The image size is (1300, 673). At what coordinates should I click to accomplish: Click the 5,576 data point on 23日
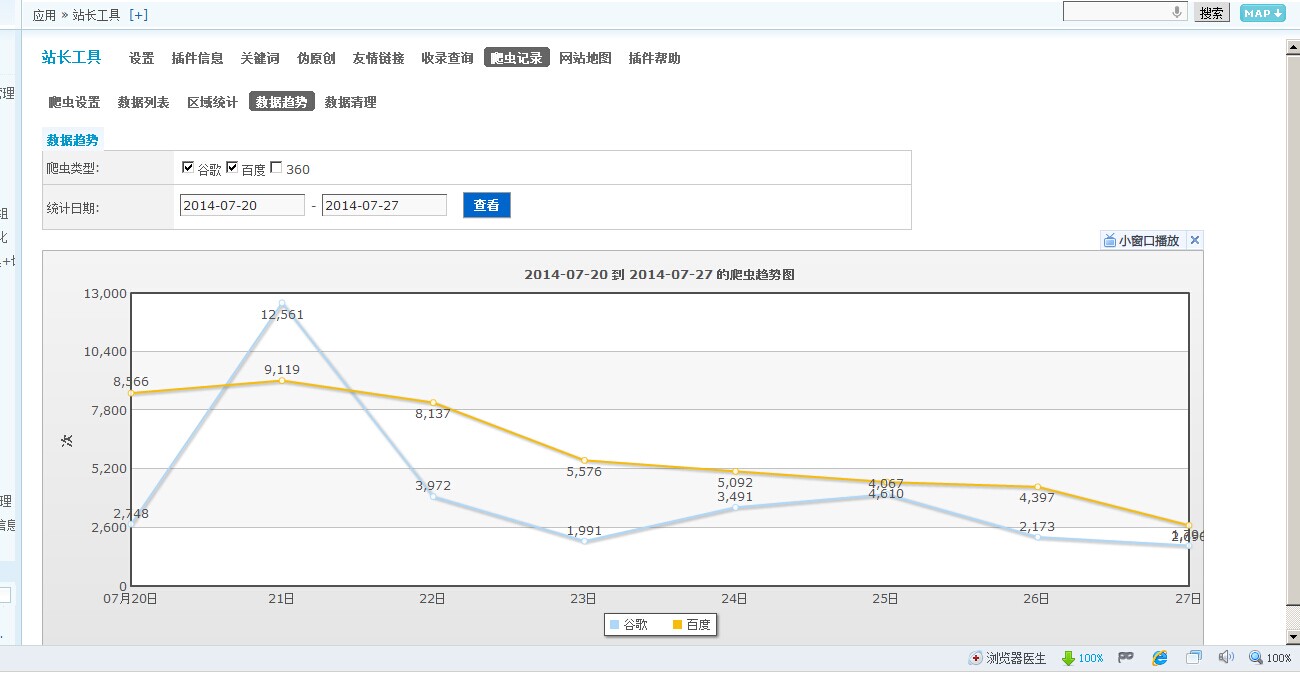point(584,460)
